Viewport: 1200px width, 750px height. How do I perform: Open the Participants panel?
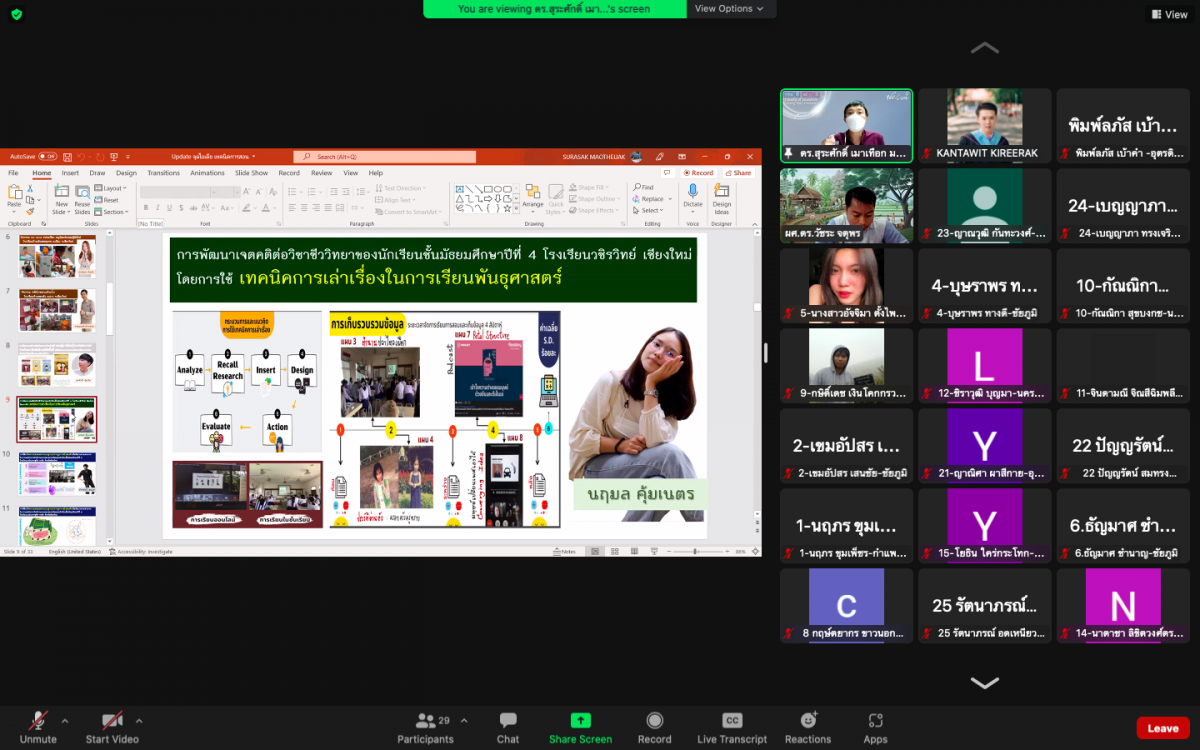[426, 726]
